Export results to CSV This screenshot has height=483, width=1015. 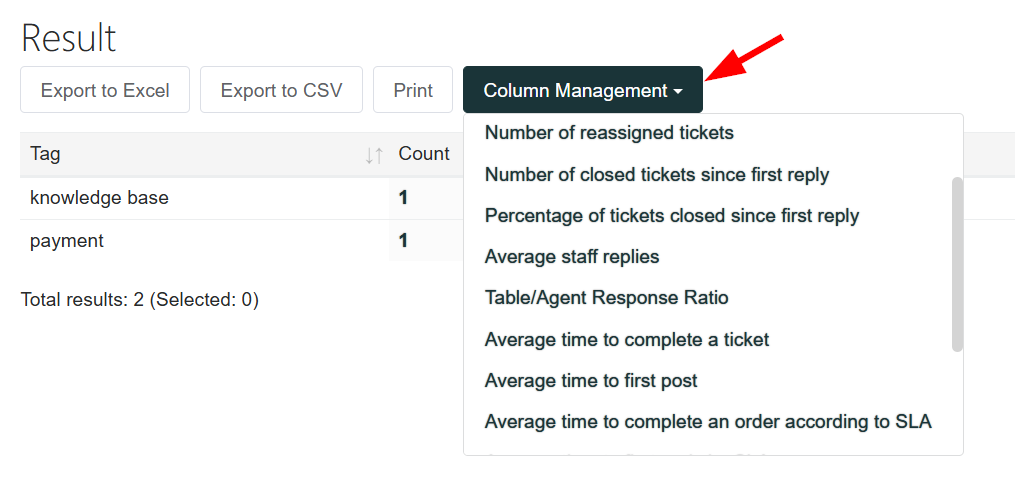coord(281,90)
